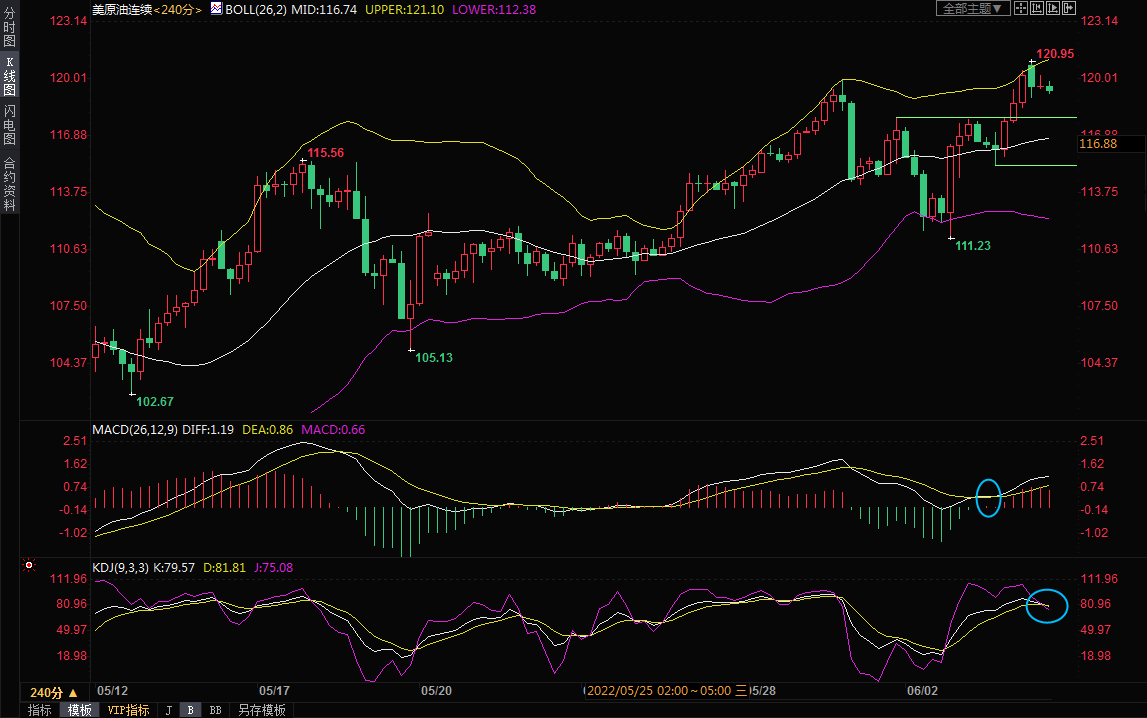
Task: Click 另存模板 to save template
Action: coord(262,710)
